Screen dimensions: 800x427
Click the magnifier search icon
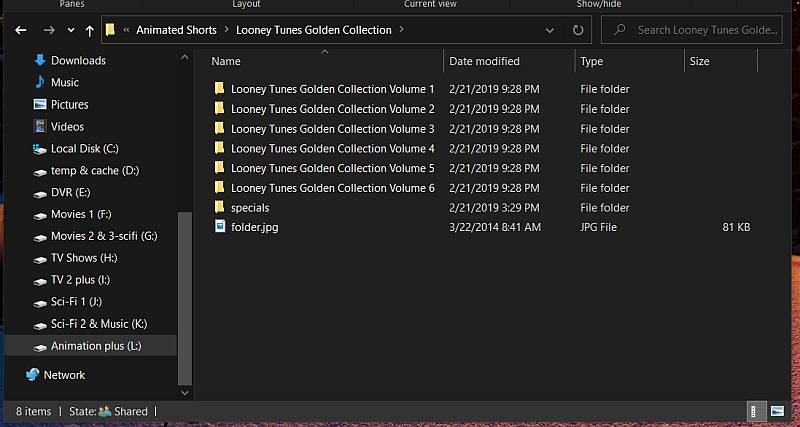[619, 30]
